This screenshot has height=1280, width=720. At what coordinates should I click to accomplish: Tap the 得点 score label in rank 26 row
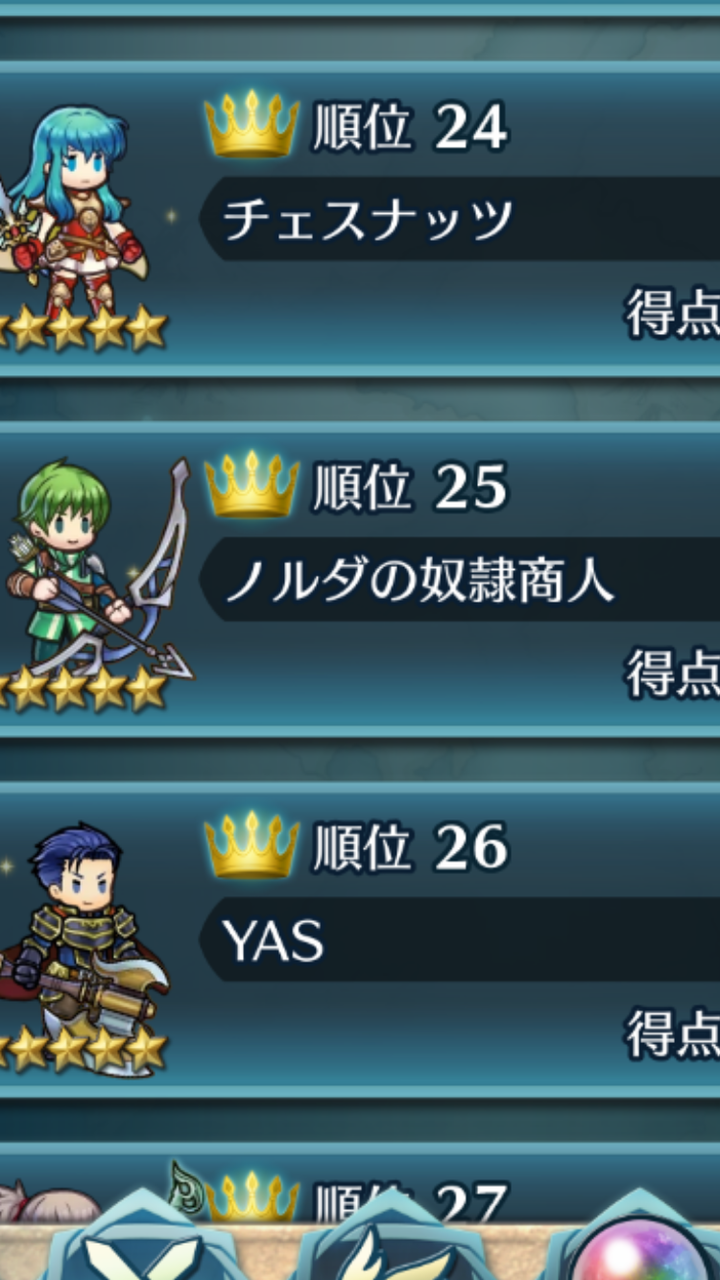[673, 1033]
